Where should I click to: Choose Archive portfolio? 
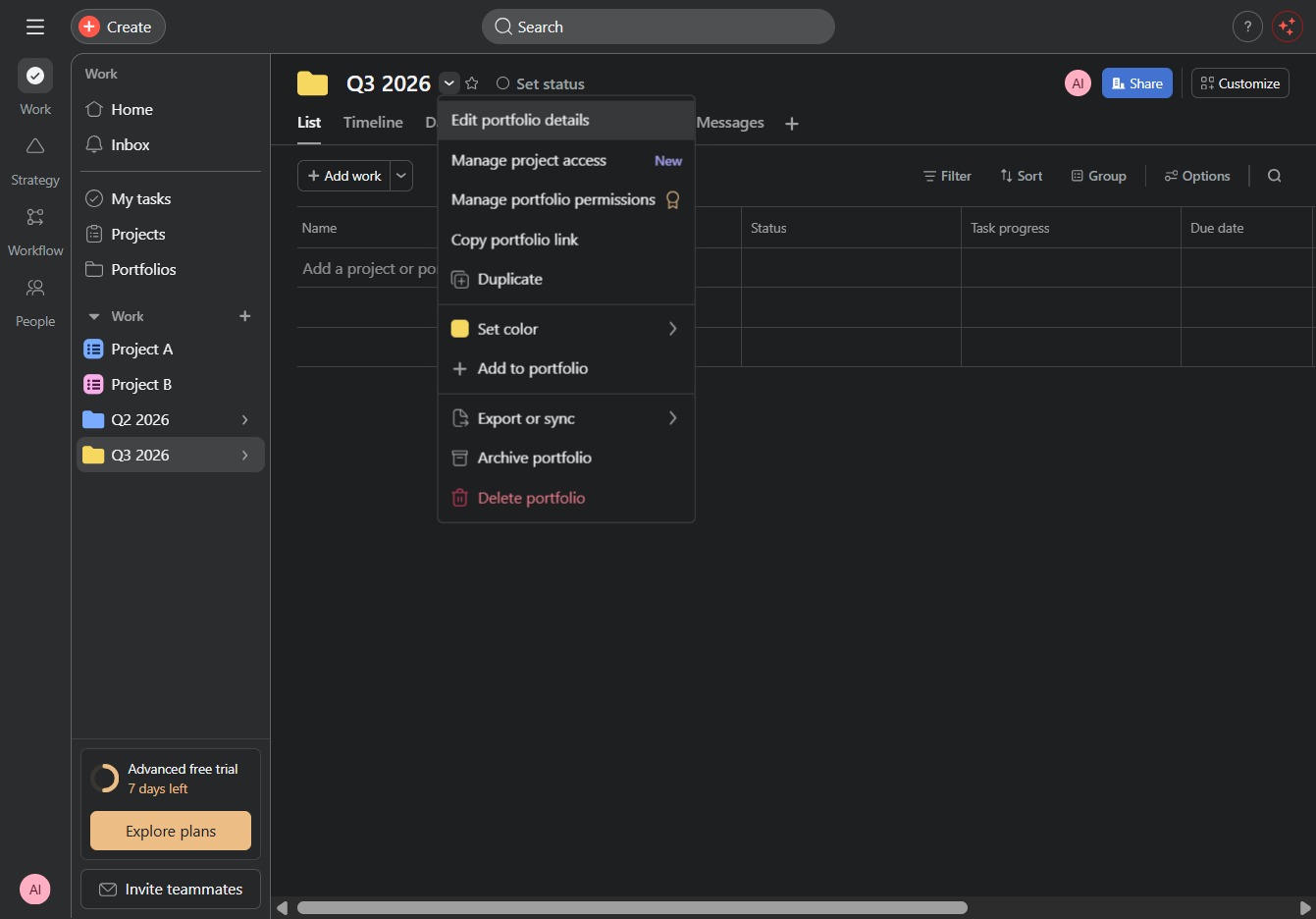pyautogui.click(x=566, y=458)
